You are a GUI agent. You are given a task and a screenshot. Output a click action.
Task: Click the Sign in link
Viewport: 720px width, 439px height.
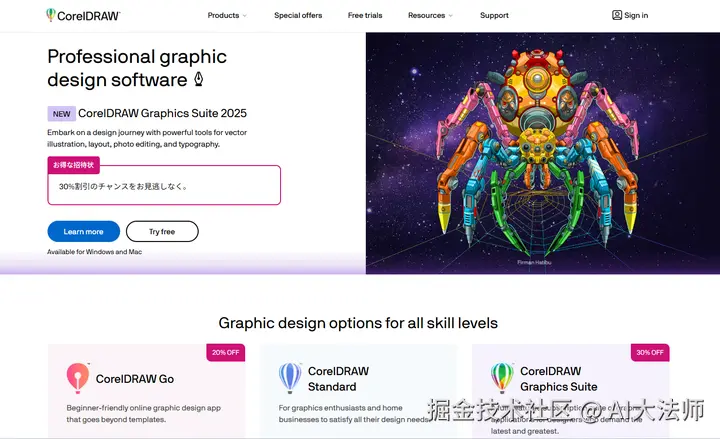(636, 15)
